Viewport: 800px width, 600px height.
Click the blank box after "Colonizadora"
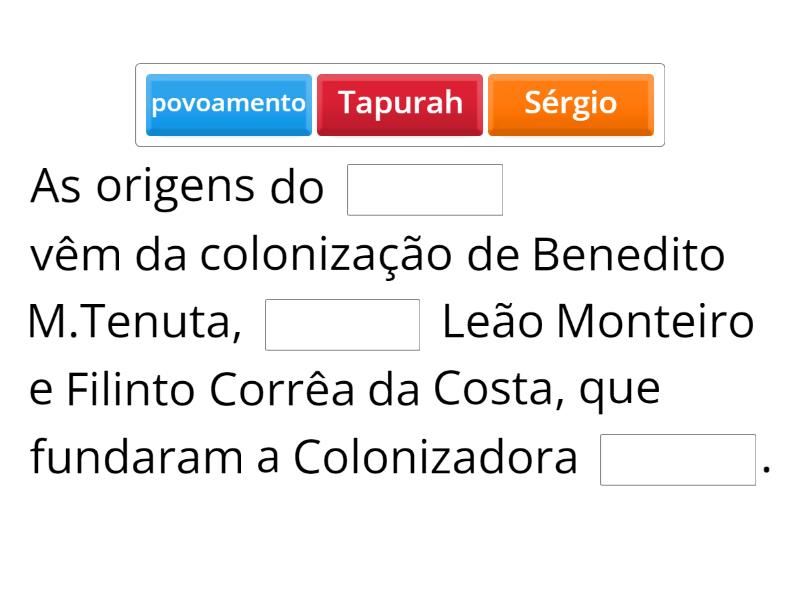(x=677, y=460)
